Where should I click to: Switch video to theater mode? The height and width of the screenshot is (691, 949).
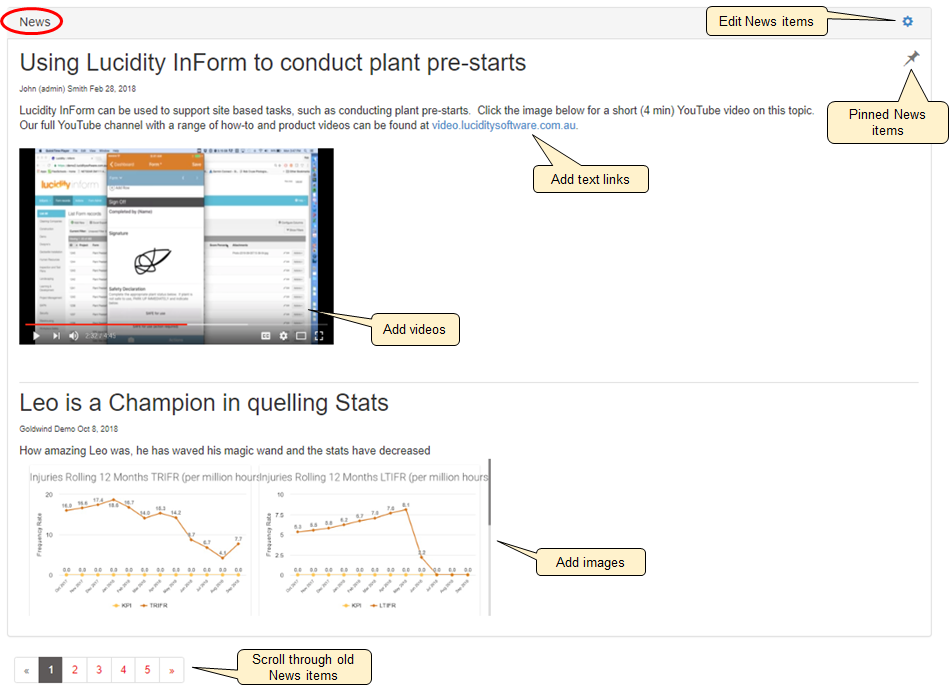pos(301,336)
